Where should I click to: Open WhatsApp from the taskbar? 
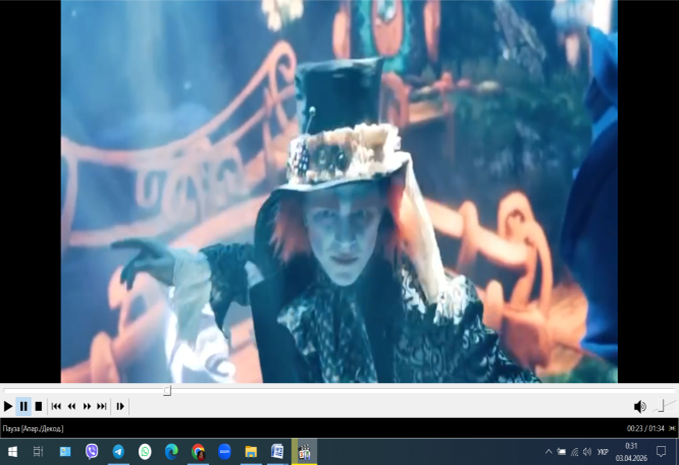[x=145, y=452]
